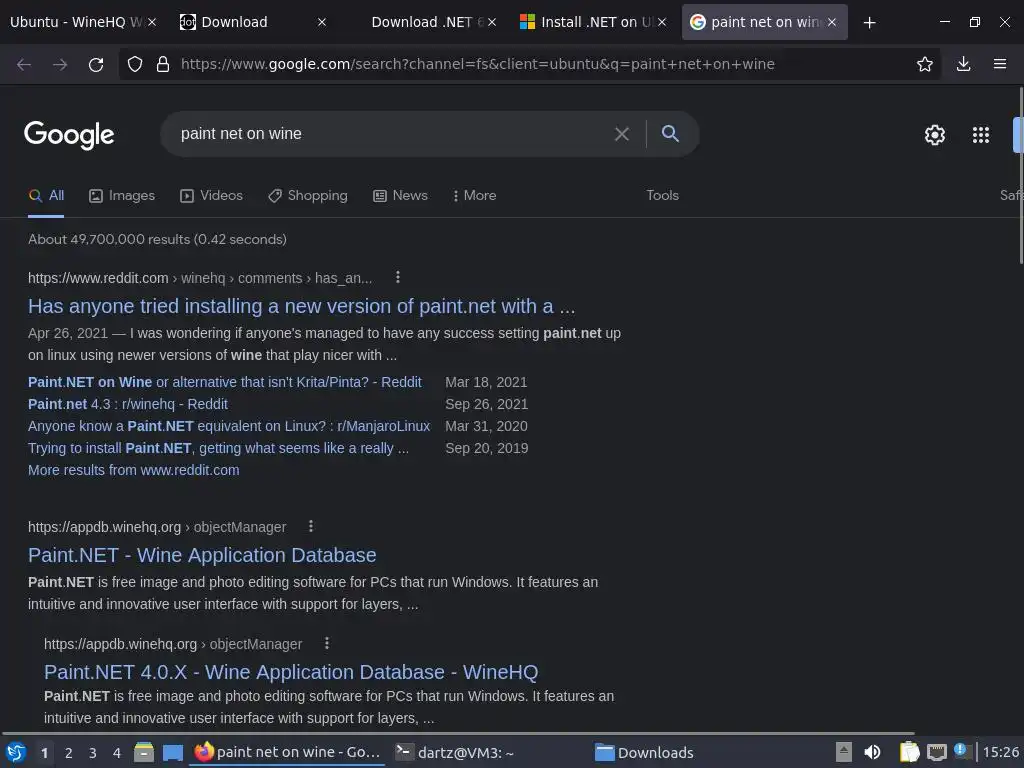This screenshot has width=1024, height=768.
Task: Reload the current page
Action: pos(96,64)
